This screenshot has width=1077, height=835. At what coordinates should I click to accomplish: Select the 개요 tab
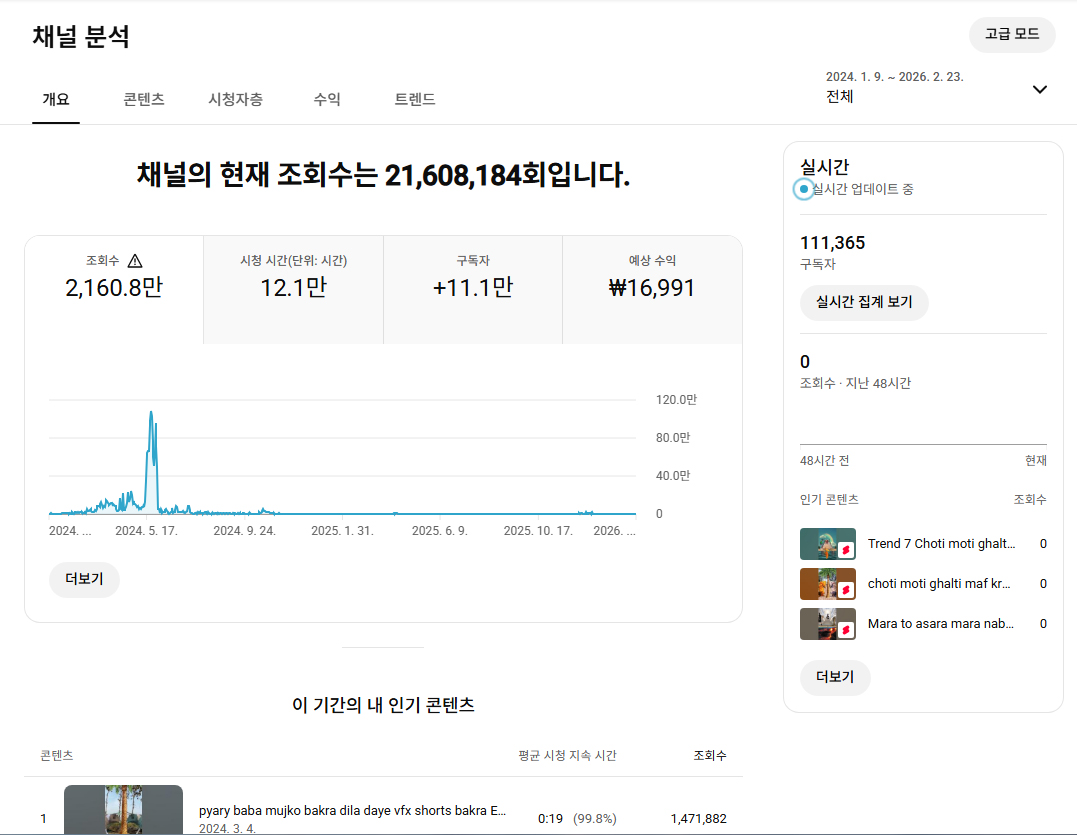click(x=56, y=99)
